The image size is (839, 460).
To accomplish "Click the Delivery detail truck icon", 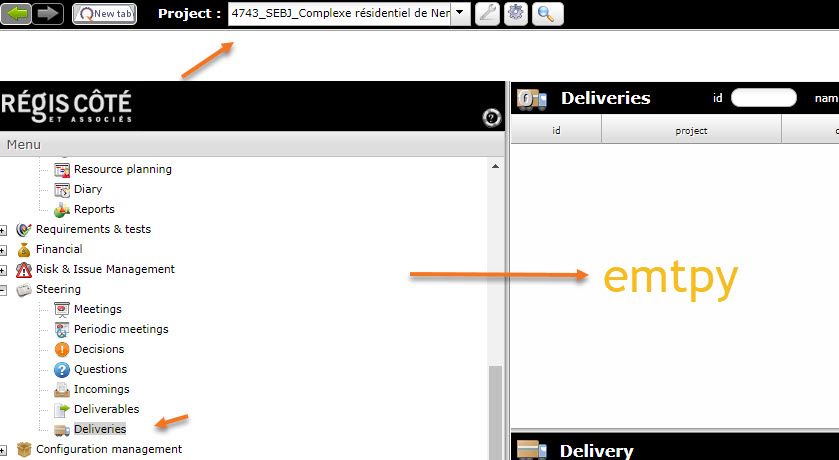I will point(531,450).
